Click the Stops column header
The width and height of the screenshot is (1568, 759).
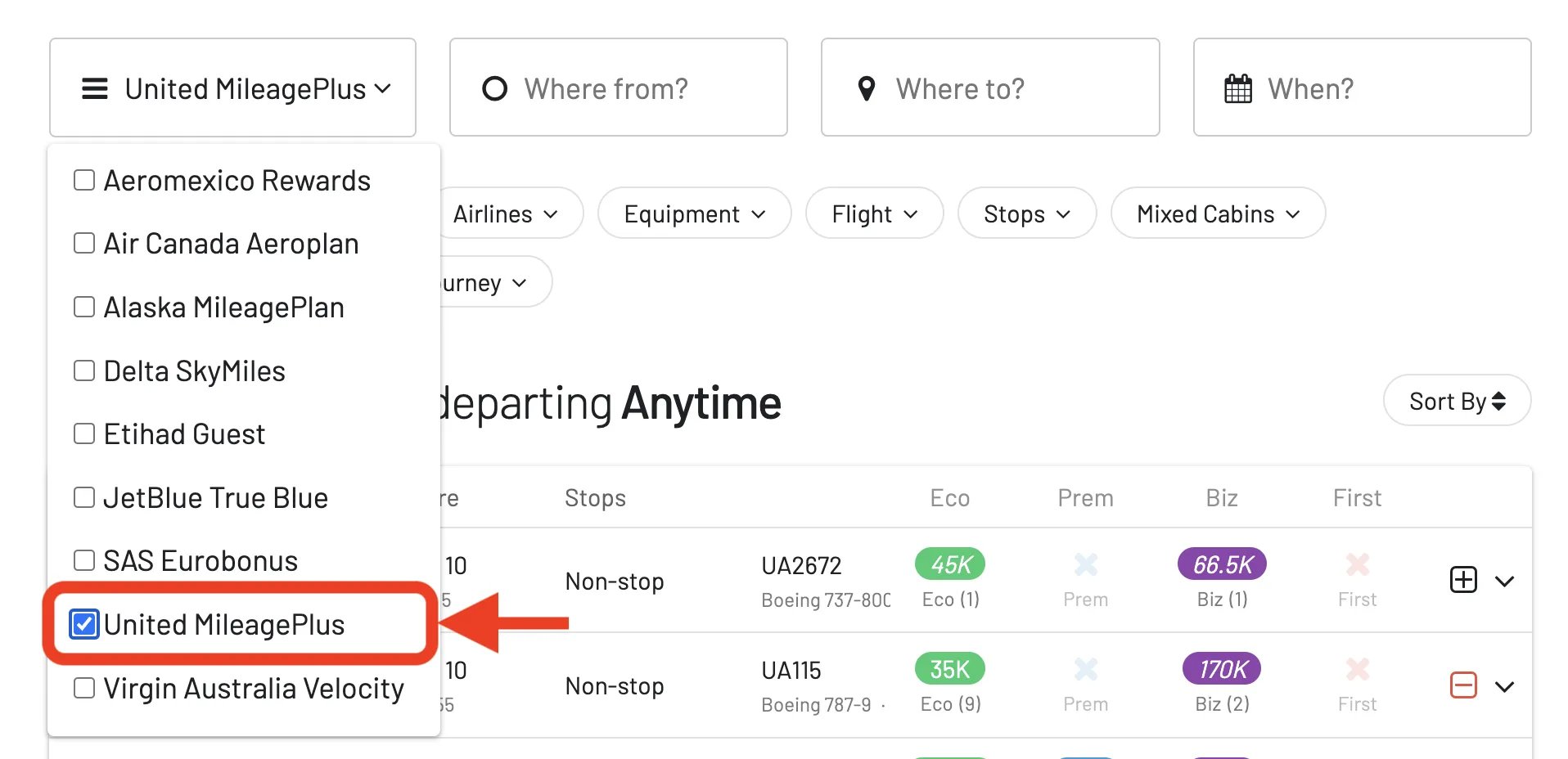click(595, 498)
